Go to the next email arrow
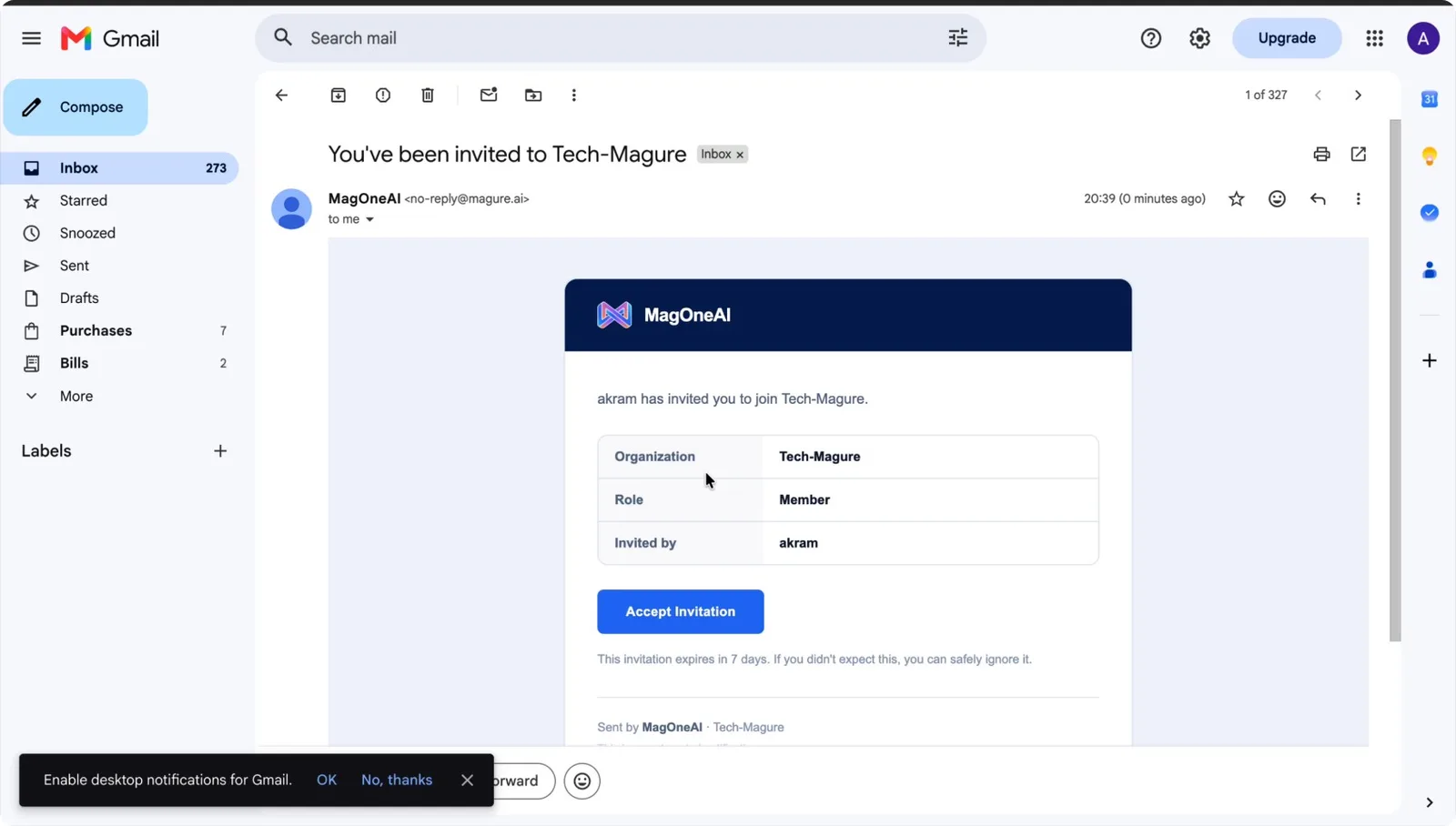 point(1358,95)
